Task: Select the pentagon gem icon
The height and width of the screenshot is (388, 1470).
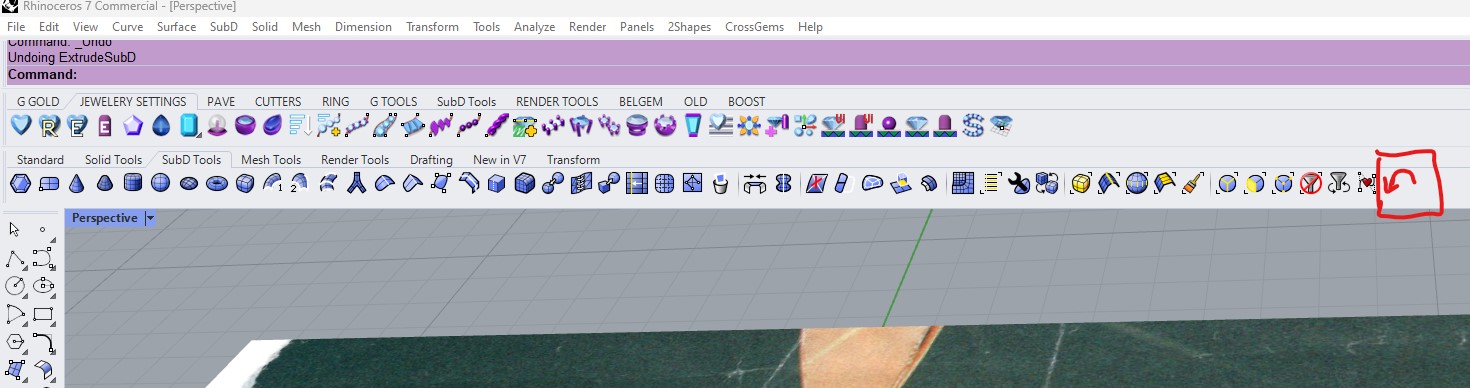Action: 133,125
